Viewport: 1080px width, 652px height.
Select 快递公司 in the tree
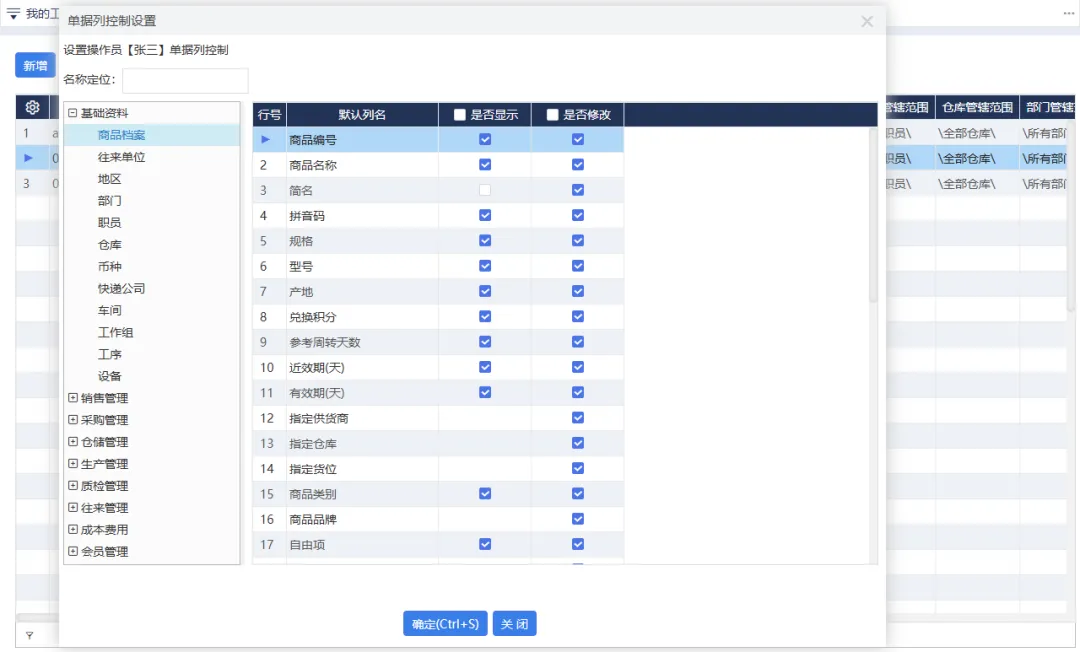[x=121, y=288]
